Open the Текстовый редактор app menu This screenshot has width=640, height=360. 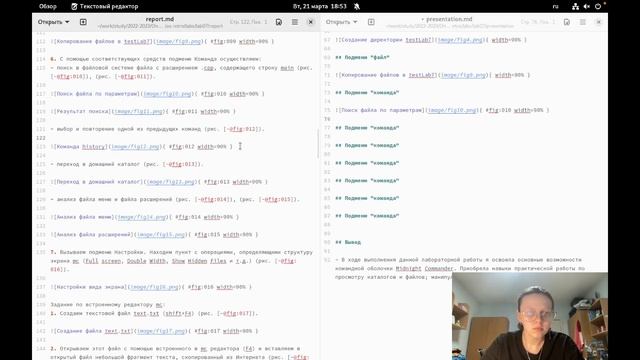pos(104,6)
